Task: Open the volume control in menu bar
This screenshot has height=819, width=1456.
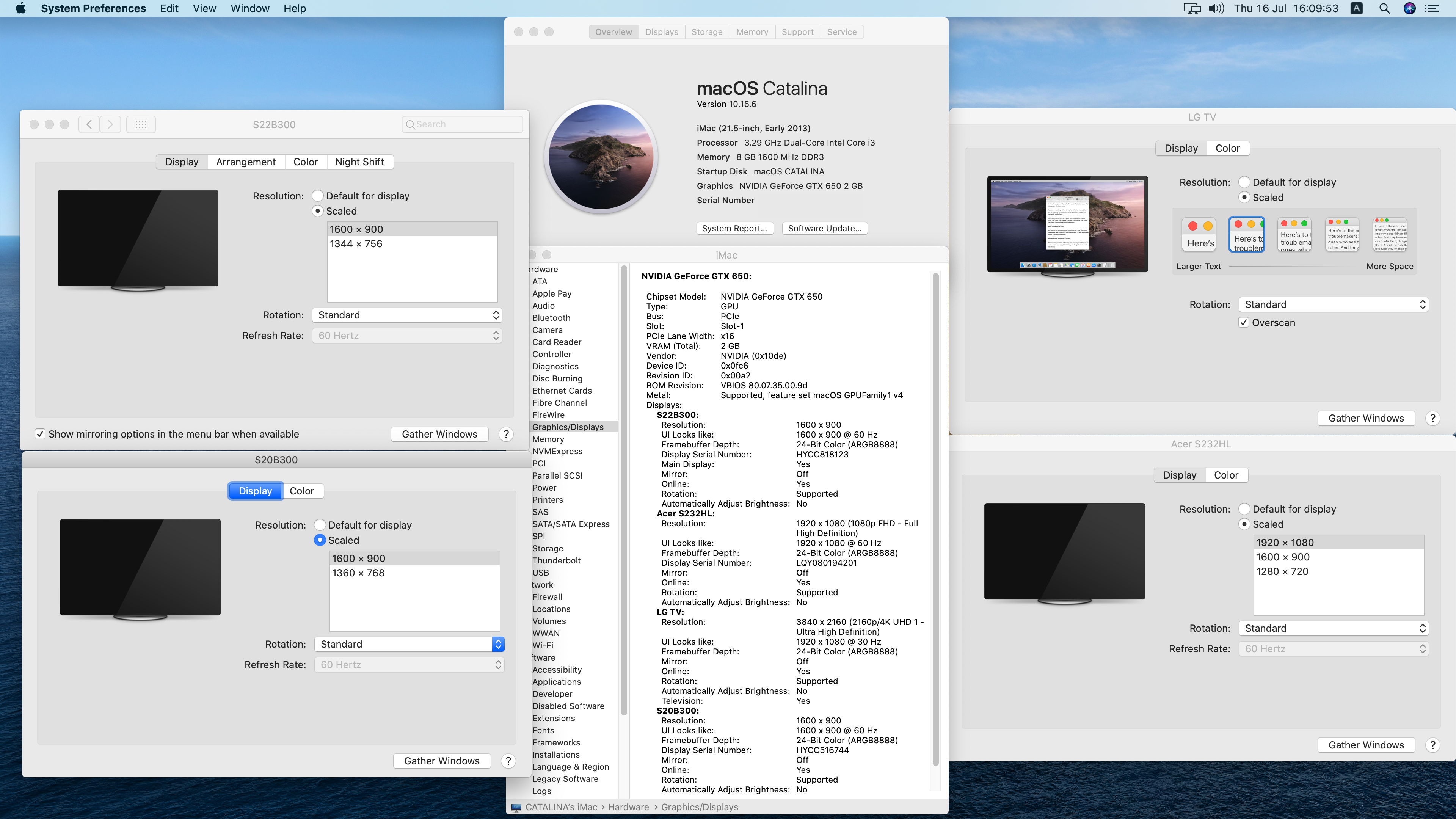Action: pyautogui.click(x=1216, y=8)
